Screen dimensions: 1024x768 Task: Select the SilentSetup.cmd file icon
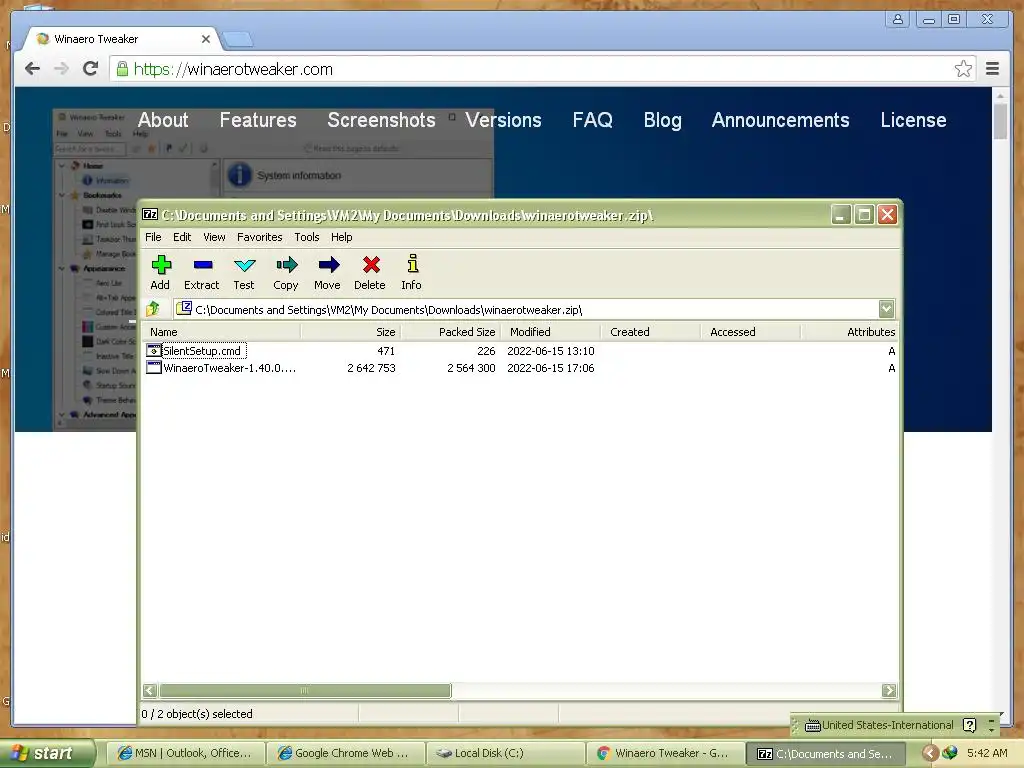coord(153,351)
